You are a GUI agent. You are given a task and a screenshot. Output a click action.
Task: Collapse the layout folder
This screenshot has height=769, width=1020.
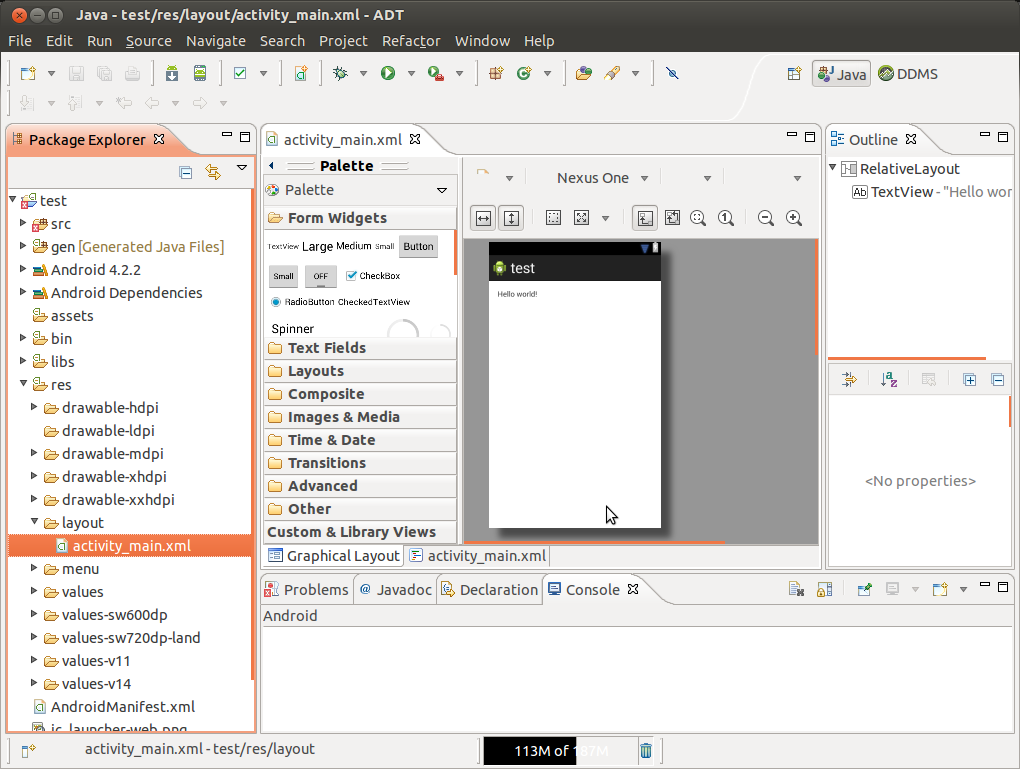coord(34,522)
